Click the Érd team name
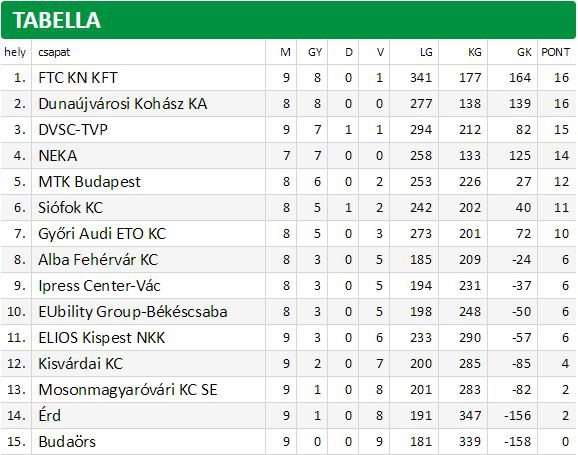578x455 pixels. (x=49, y=415)
